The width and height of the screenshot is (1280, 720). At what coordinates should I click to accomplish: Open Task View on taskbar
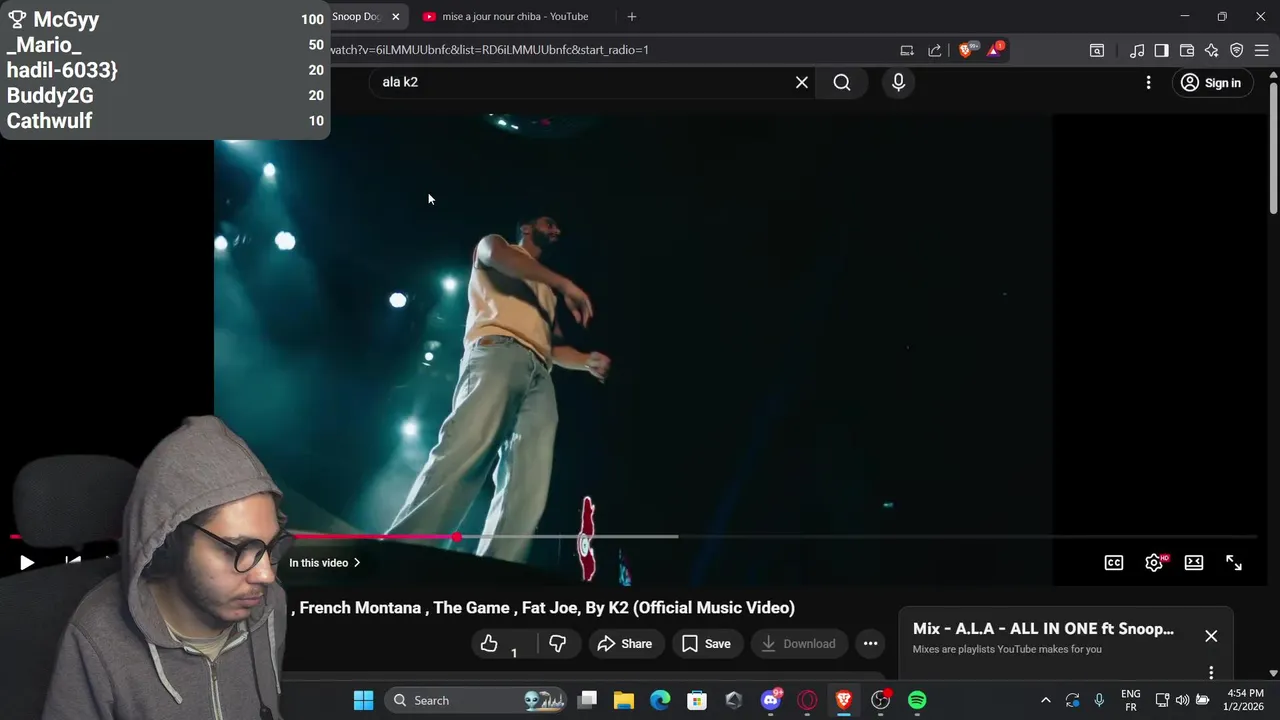pyautogui.click(x=588, y=700)
